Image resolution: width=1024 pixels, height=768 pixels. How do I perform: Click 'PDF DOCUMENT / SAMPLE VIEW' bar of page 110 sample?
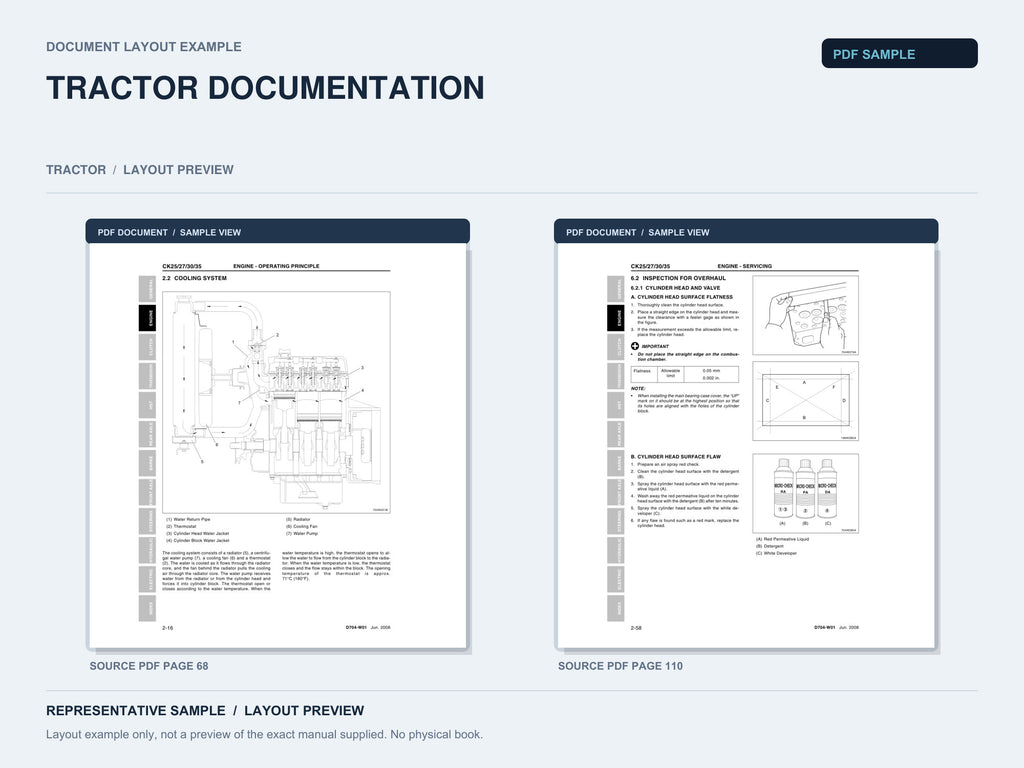746,232
